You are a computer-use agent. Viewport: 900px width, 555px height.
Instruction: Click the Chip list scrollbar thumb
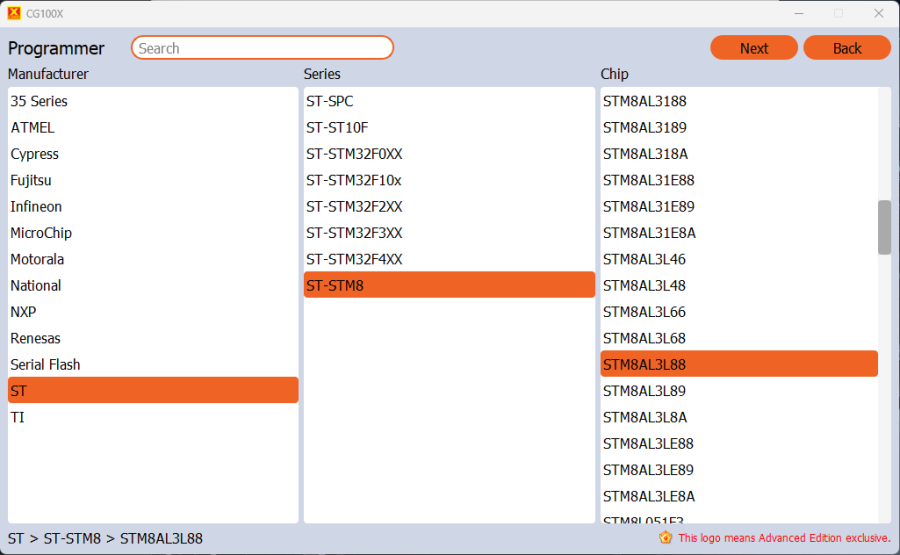(884, 227)
